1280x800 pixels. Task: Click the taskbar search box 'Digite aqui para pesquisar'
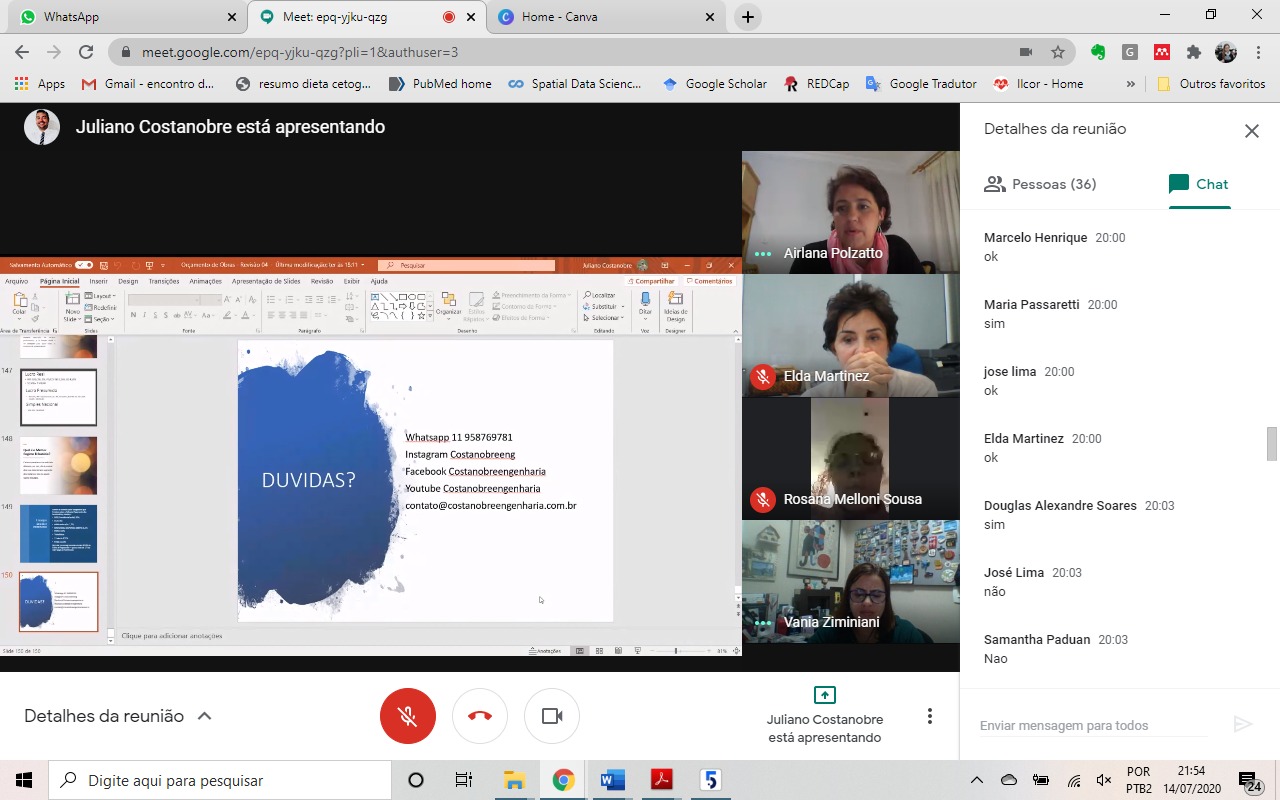pos(220,780)
